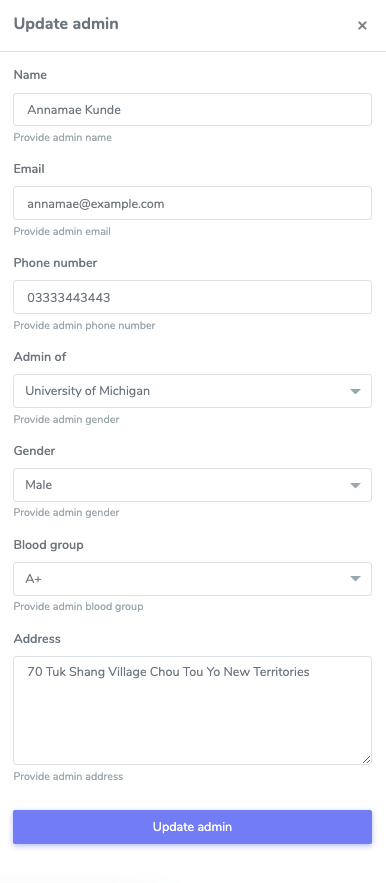Viewport: 386px width, 883px height.
Task: Click inside the Address text area
Action: [192, 710]
